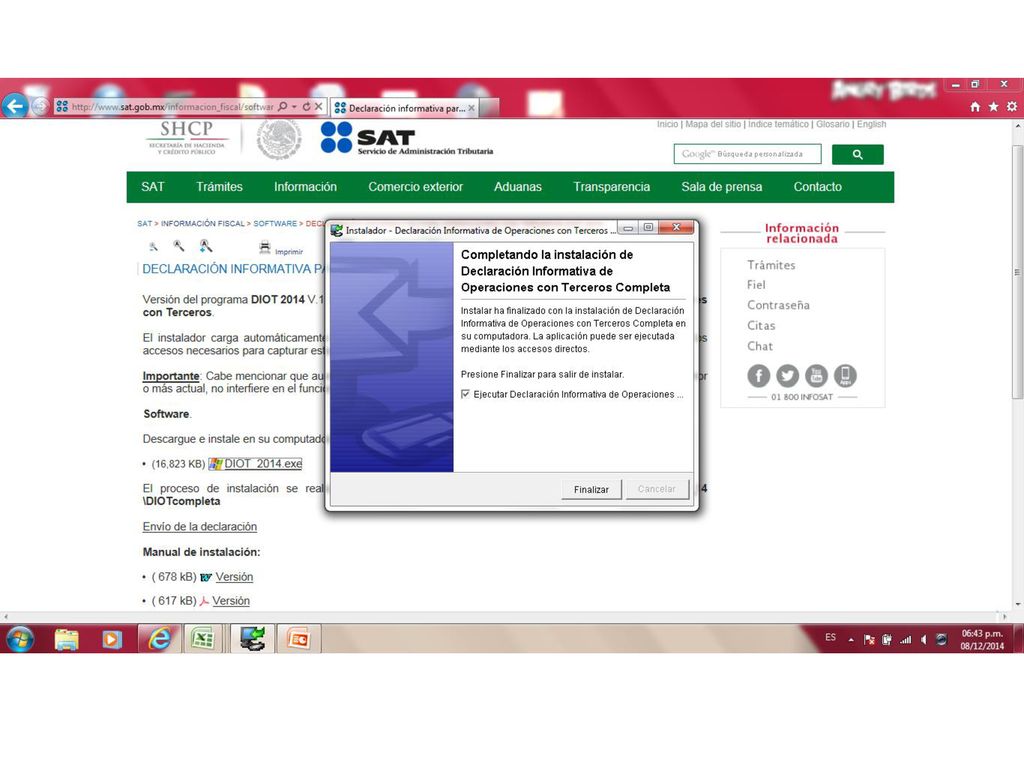The image size is (1024, 768).
Task: Open Chat in Información relacionada
Action: (x=760, y=346)
